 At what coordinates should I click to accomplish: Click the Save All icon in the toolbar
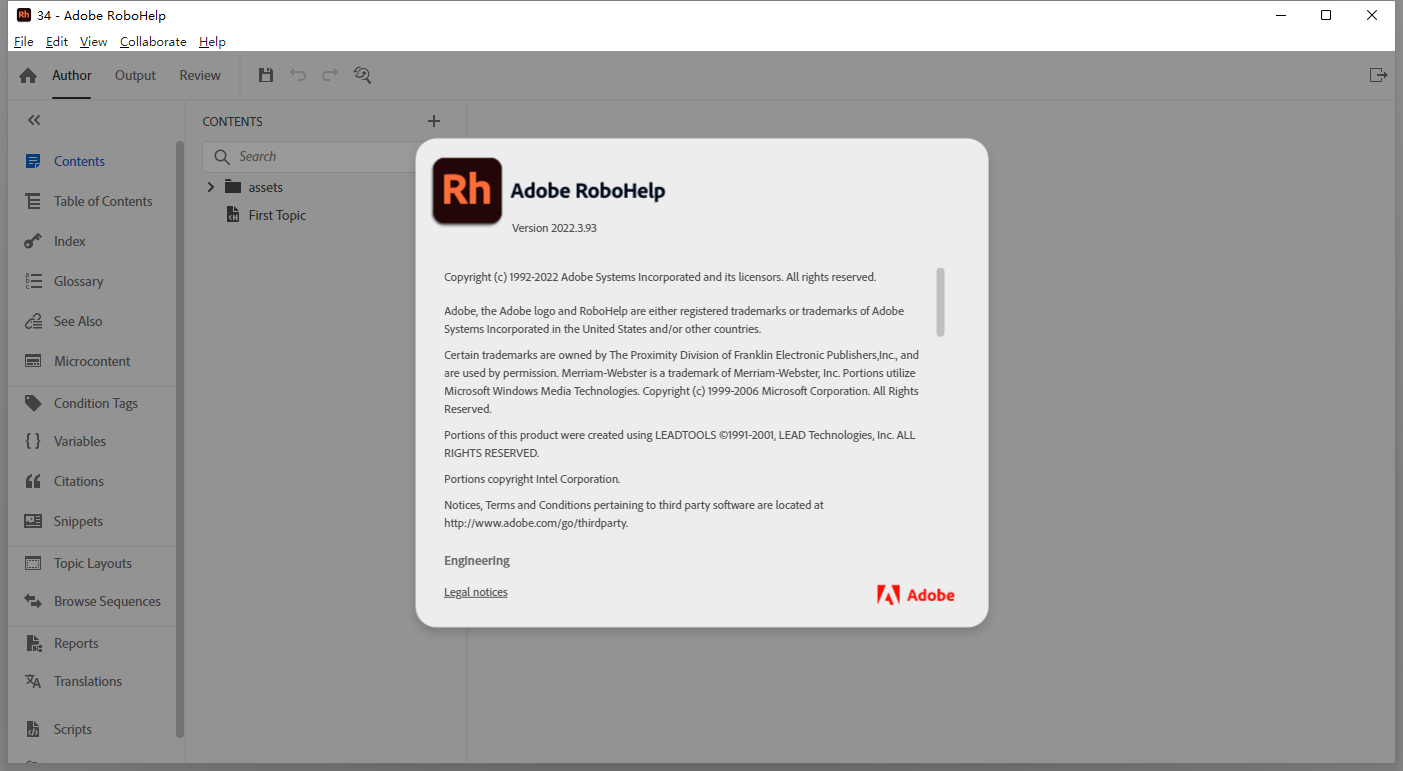point(265,74)
